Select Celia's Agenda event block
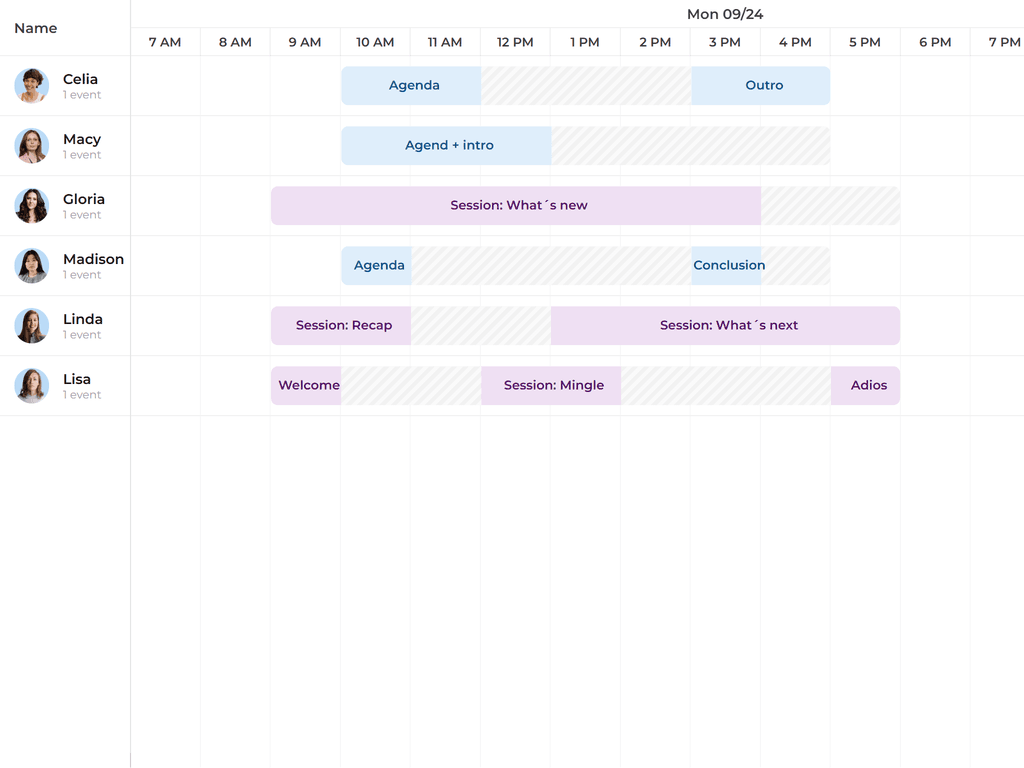 point(410,85)
